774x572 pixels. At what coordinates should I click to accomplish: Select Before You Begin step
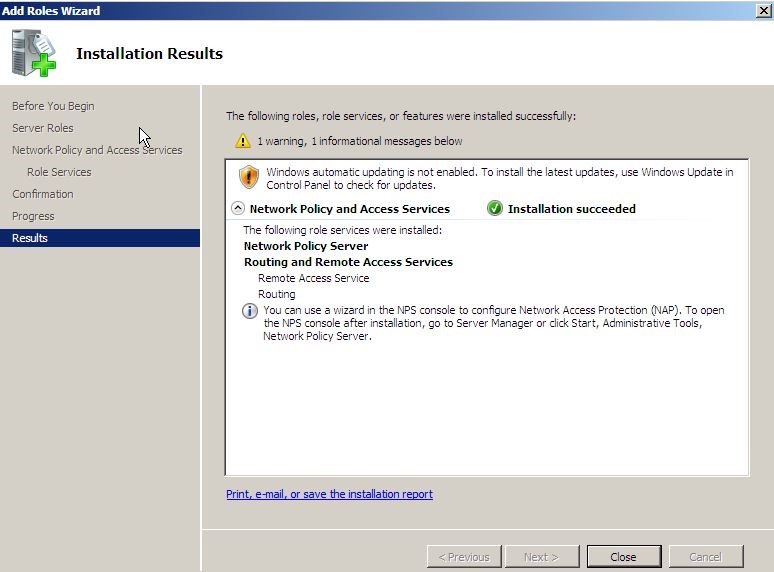pos(53,106)
